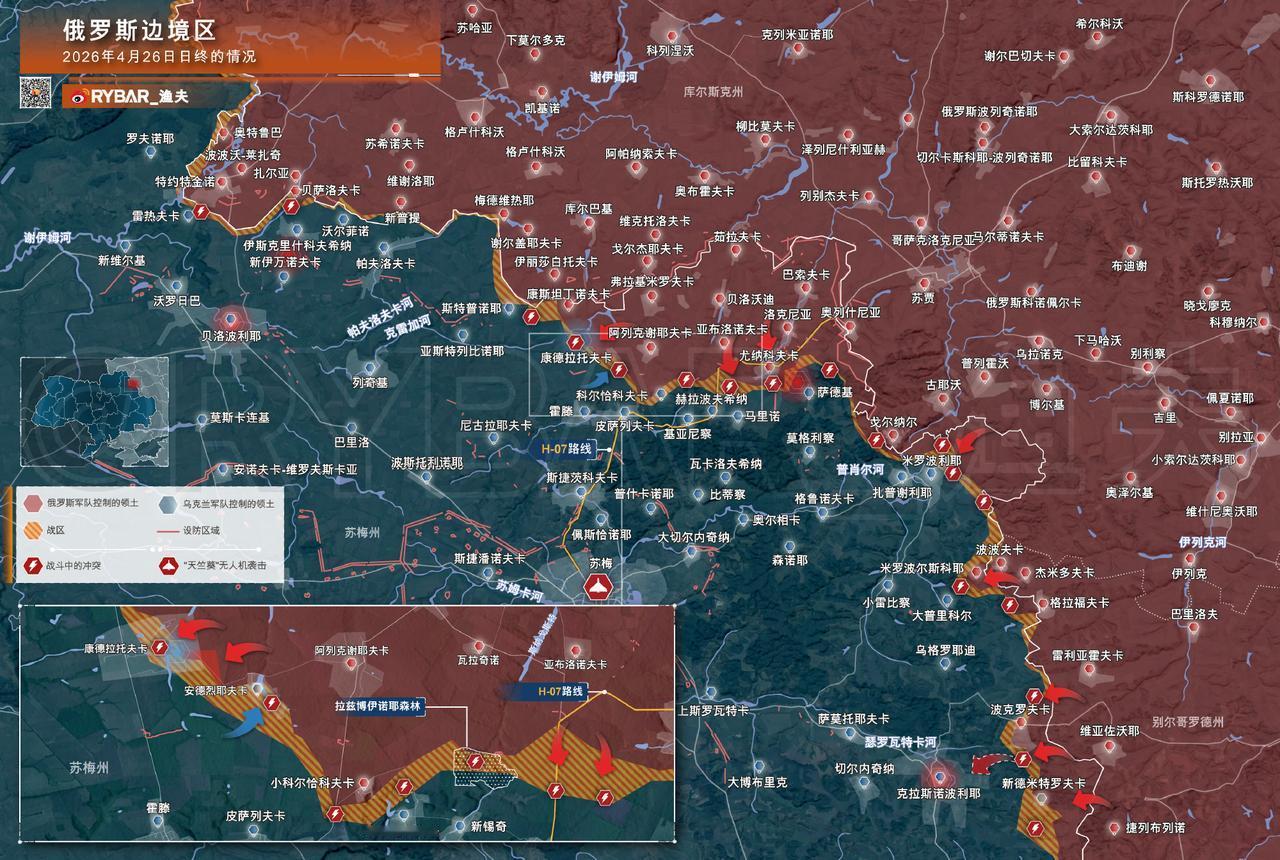Click the QR code beside the RYBAR logo
The width and height of the screenshot is (1280, 860).
38,94
